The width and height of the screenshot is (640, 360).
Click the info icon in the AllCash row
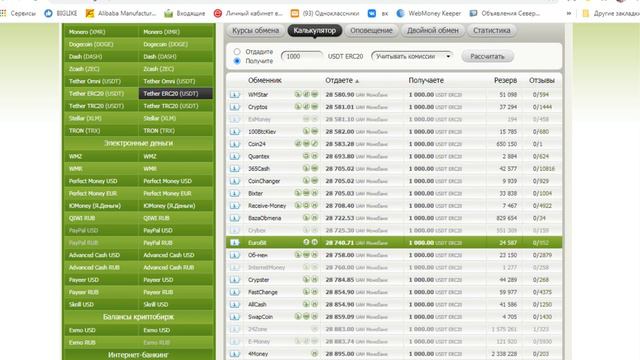click(x=235, y=304)
